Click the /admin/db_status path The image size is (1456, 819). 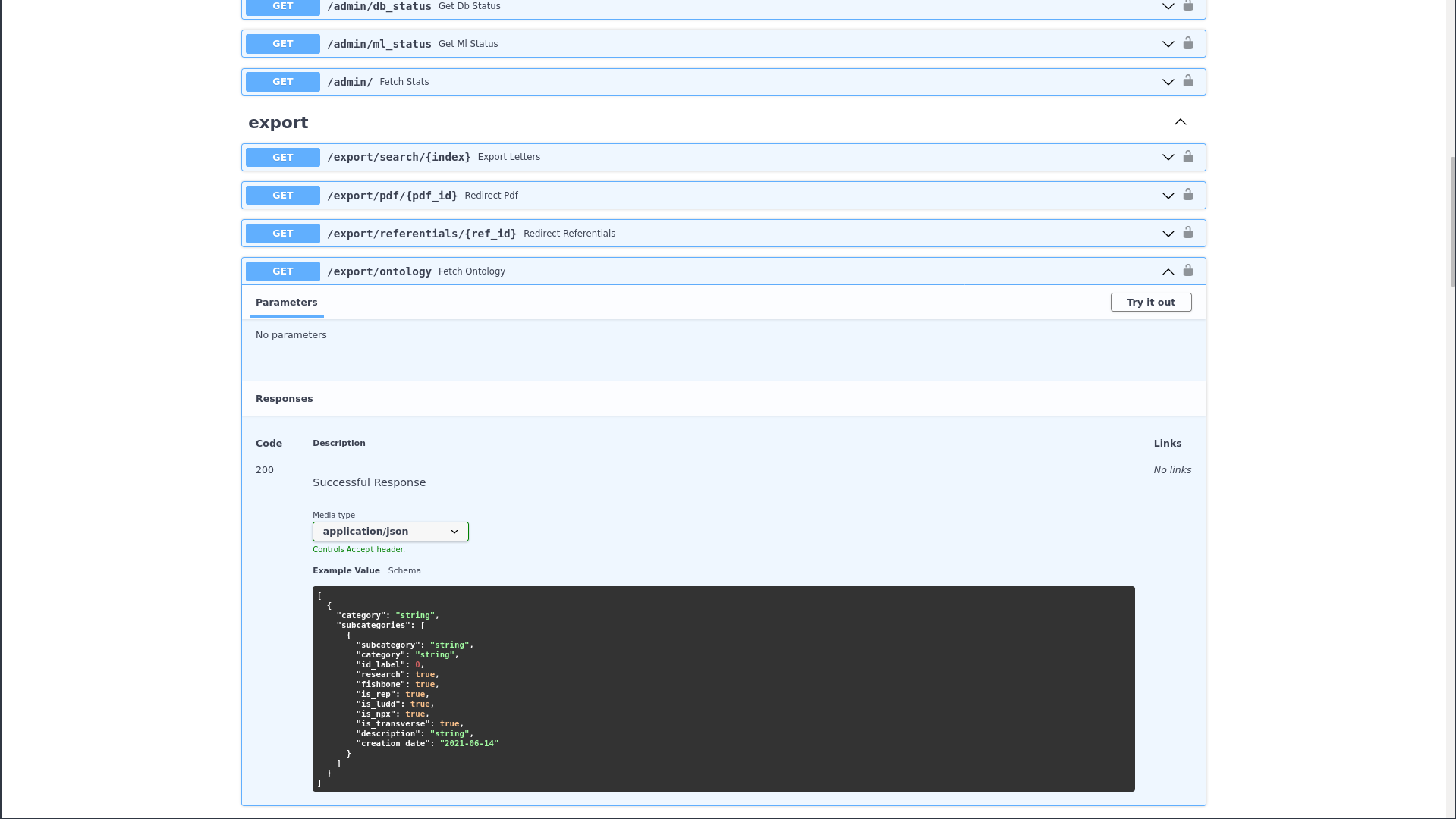coord(379,6)
